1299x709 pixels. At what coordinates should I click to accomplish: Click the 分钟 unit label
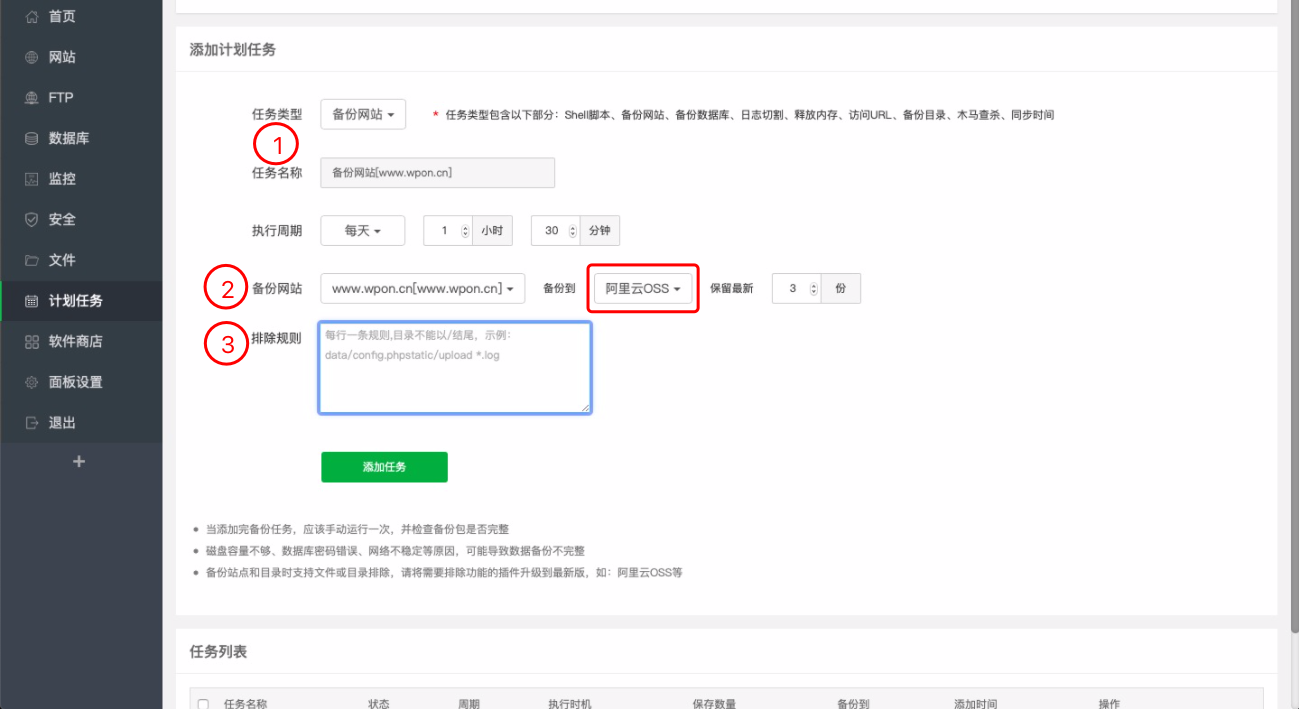pos(600,230)
